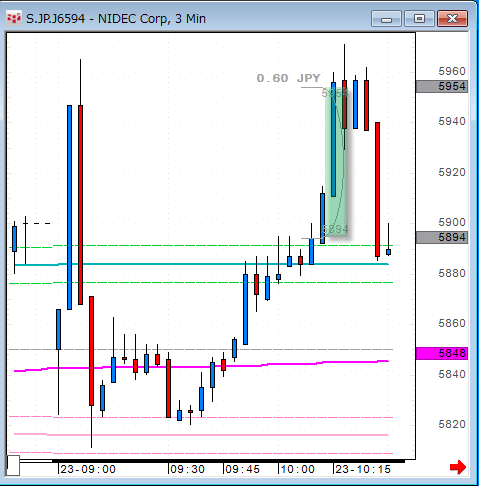The image size is (479, 486).
Task: Click the 09:30 time axis label
Action: [187, 469]
